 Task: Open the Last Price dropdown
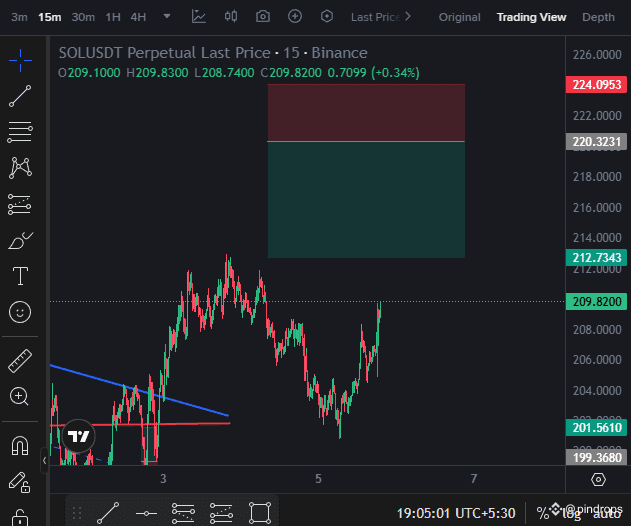(x=380, y=17)
